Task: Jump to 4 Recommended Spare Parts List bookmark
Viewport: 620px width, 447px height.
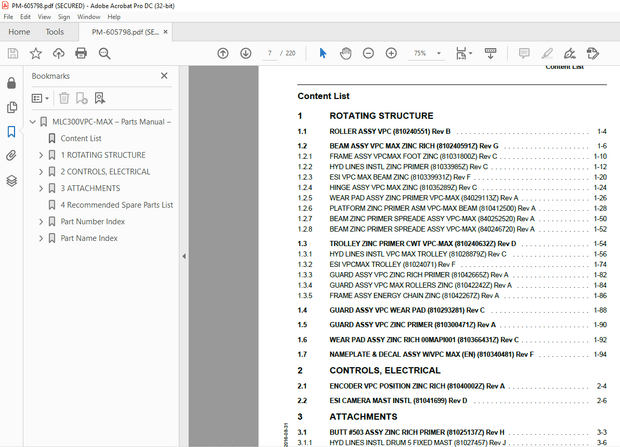Action: [116, 204]
